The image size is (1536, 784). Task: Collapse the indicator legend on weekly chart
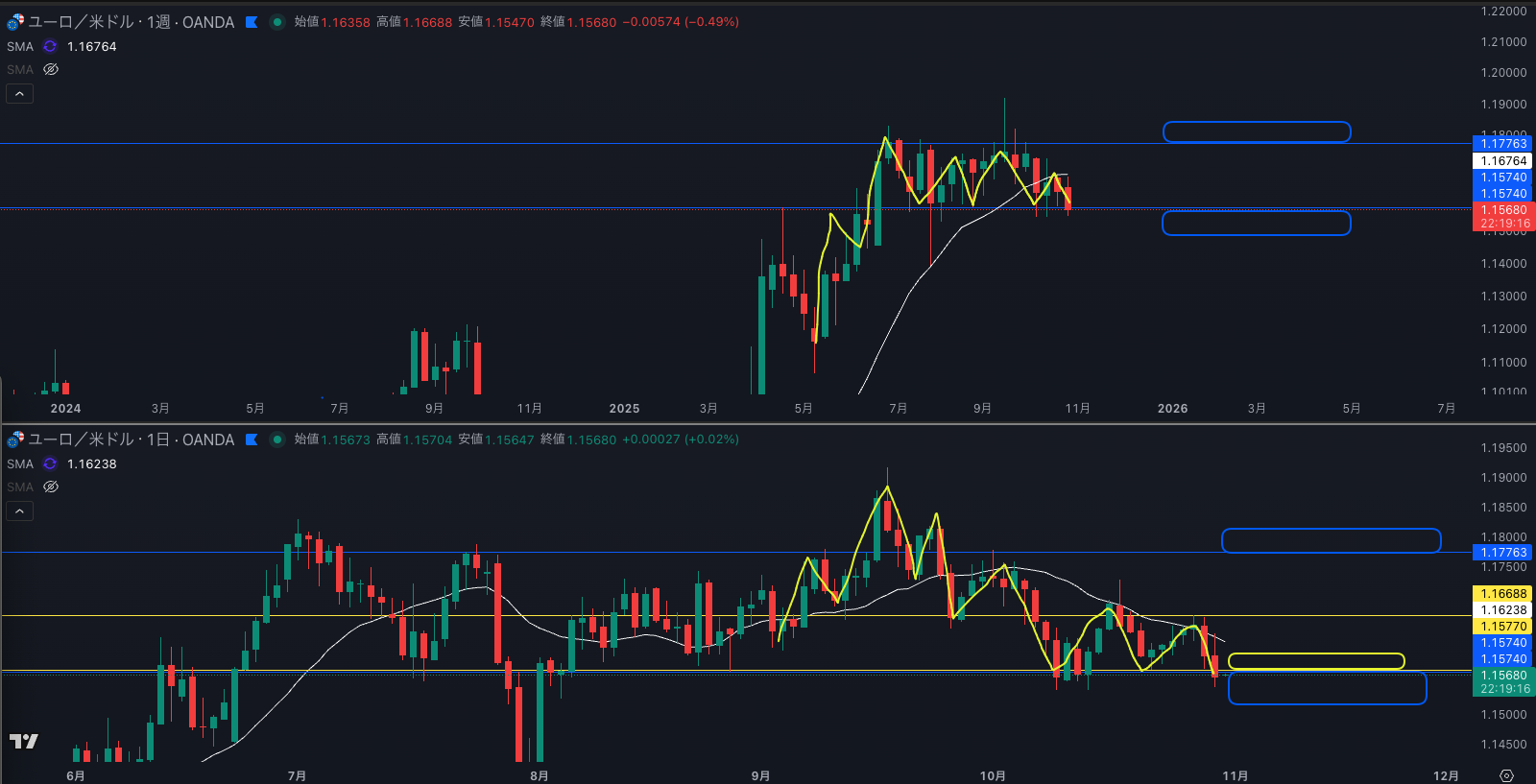pos(19,93)
